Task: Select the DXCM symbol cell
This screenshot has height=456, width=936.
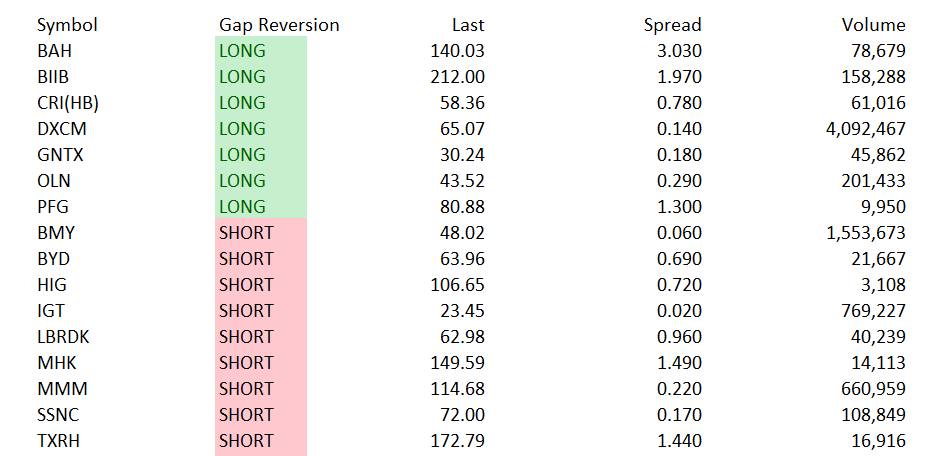Action: 60,129
